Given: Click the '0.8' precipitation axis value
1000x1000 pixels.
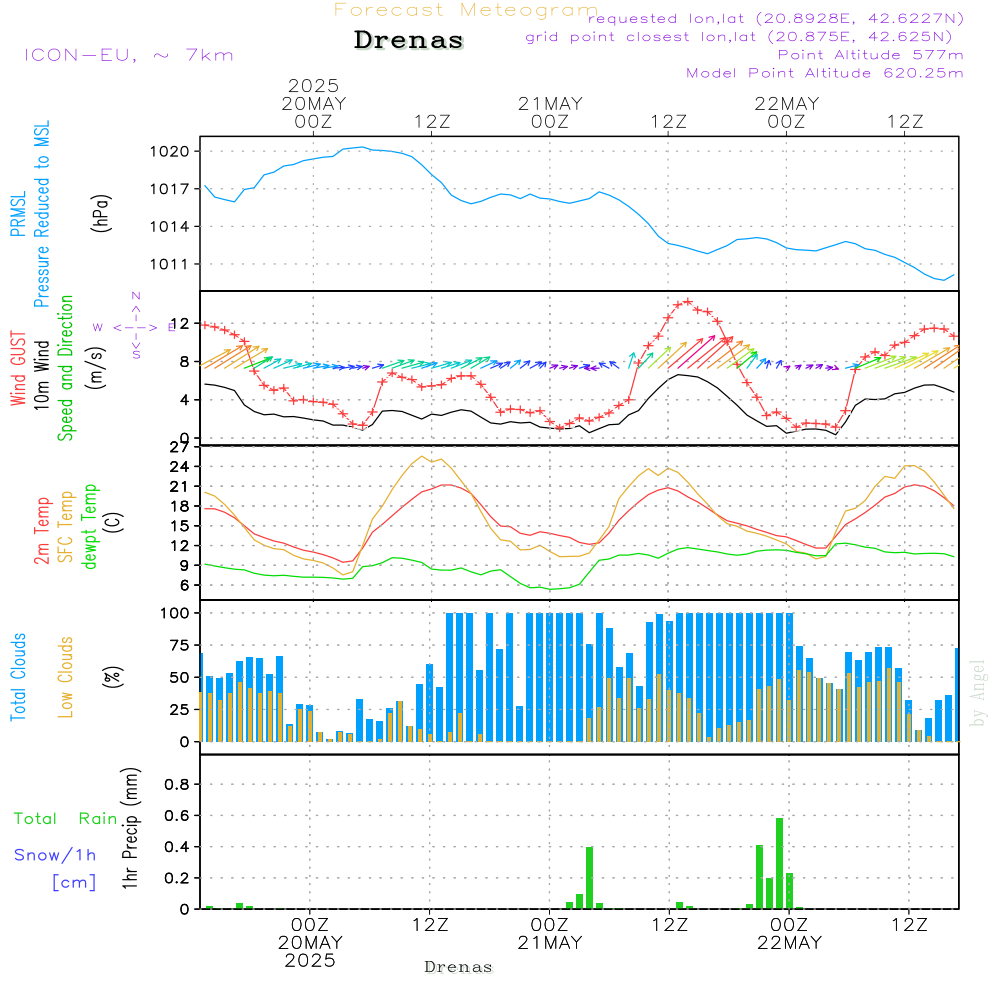Looking at the screenshot, I should pos(177,784).
